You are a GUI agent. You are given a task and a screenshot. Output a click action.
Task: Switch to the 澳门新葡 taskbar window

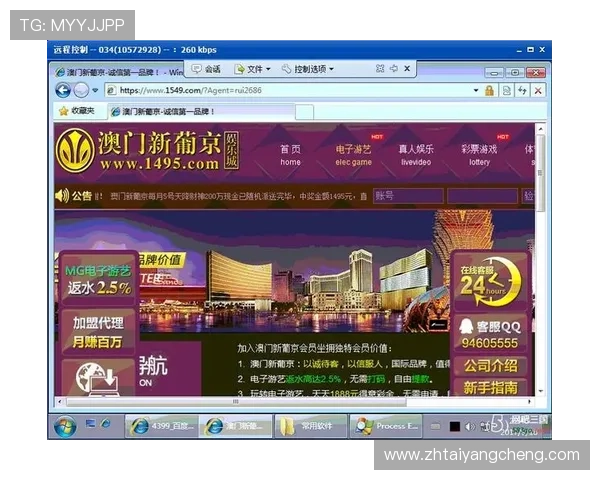236,426
